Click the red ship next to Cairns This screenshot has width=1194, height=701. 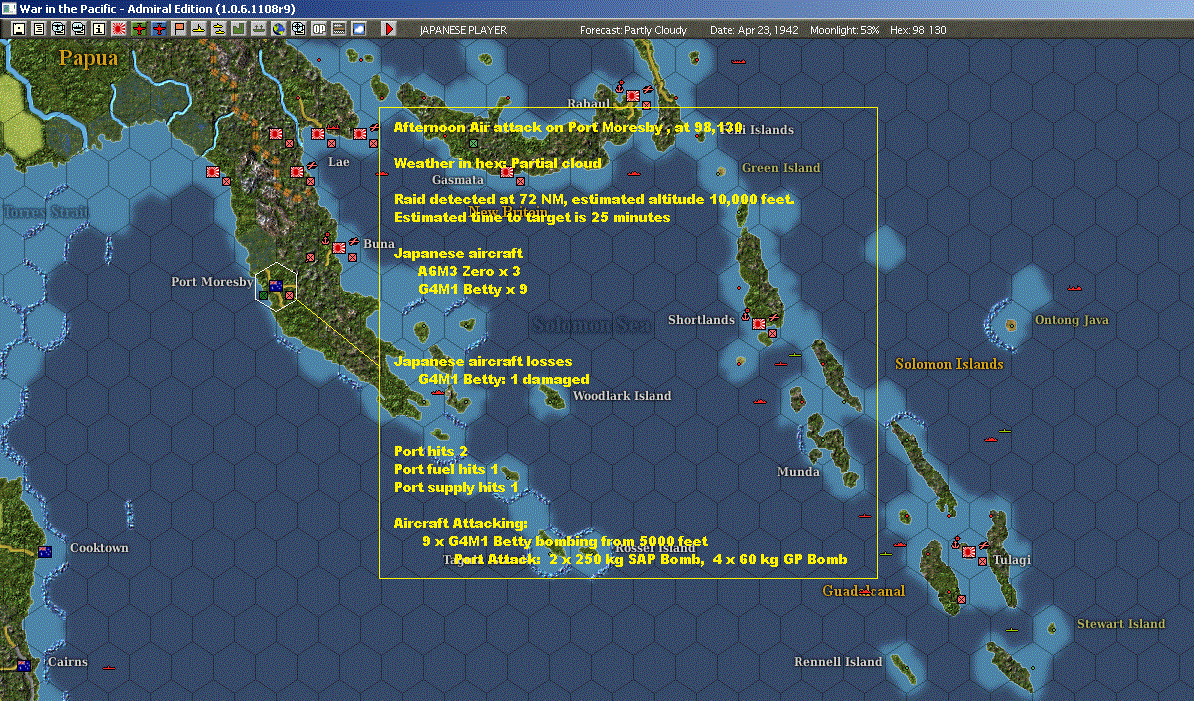click(x=109, y=668)
